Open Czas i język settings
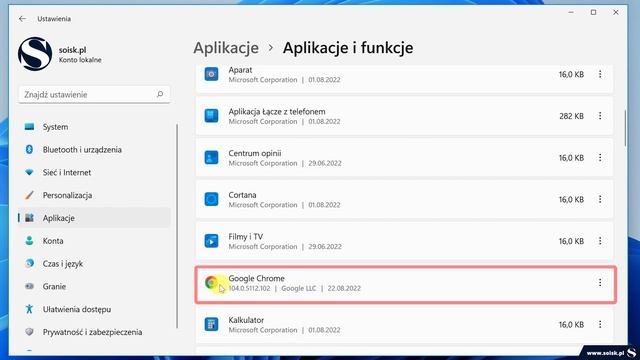The width and height of the screenshot is (640, 360). point(94,264)
